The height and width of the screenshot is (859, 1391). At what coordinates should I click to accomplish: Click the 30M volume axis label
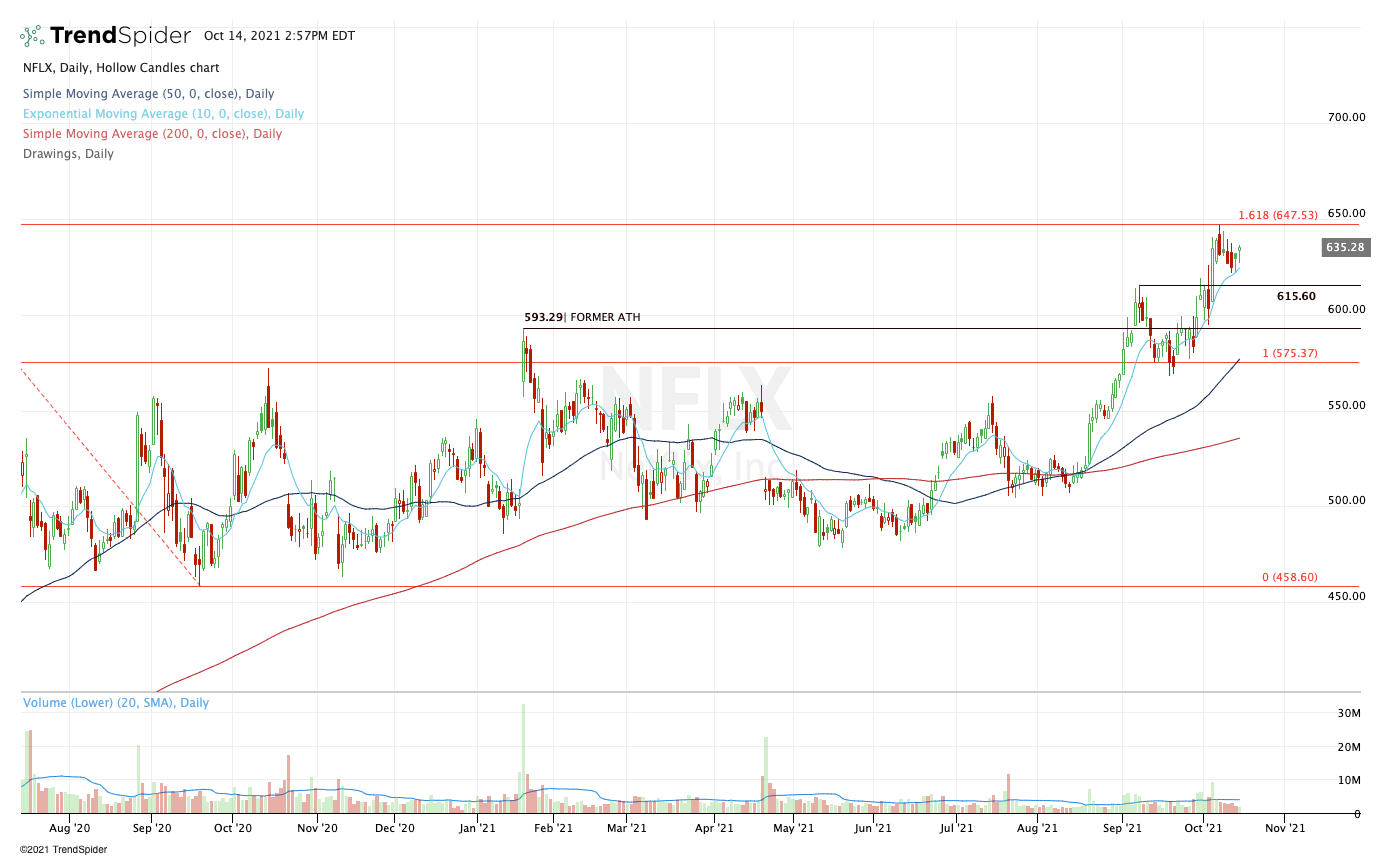[x=1350, y=713]
